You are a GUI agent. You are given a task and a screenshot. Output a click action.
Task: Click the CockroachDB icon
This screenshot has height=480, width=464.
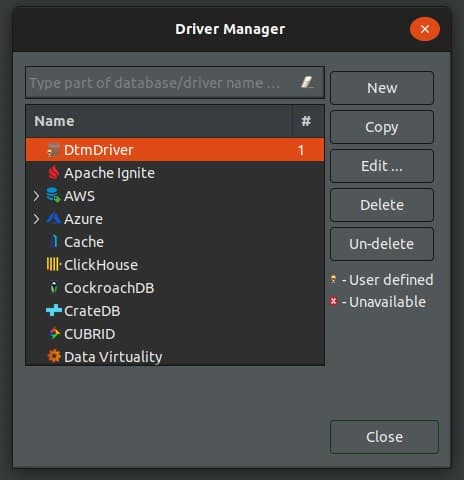click(x=54, y=288)
